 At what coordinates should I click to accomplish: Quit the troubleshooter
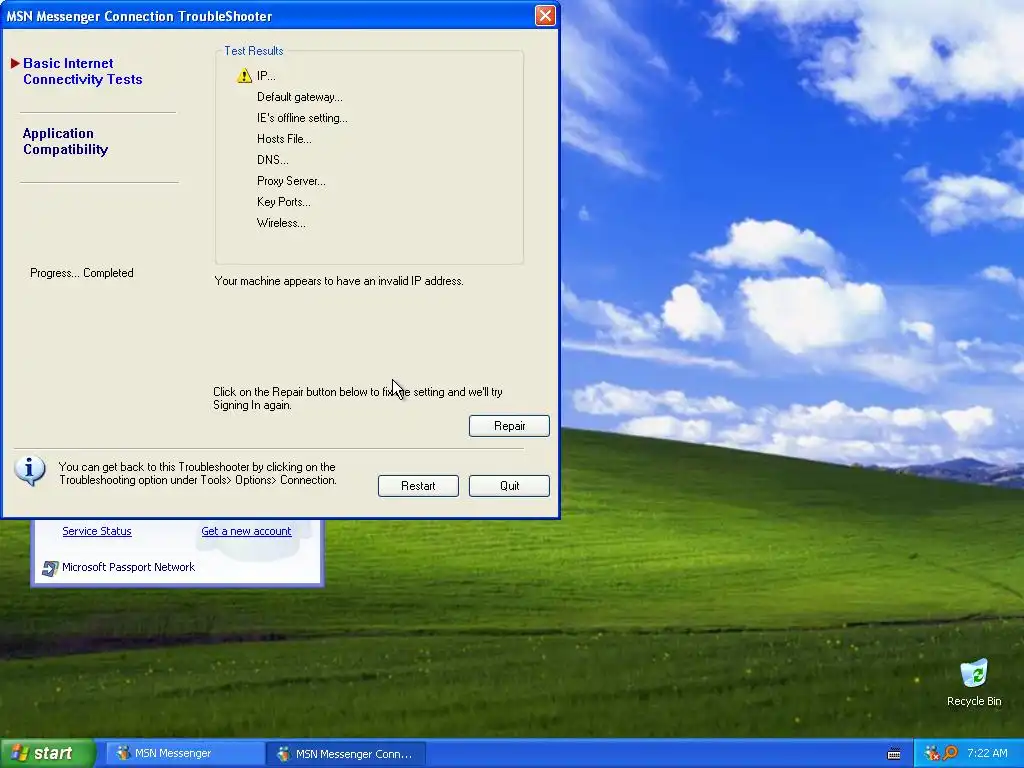pos(509,486)
